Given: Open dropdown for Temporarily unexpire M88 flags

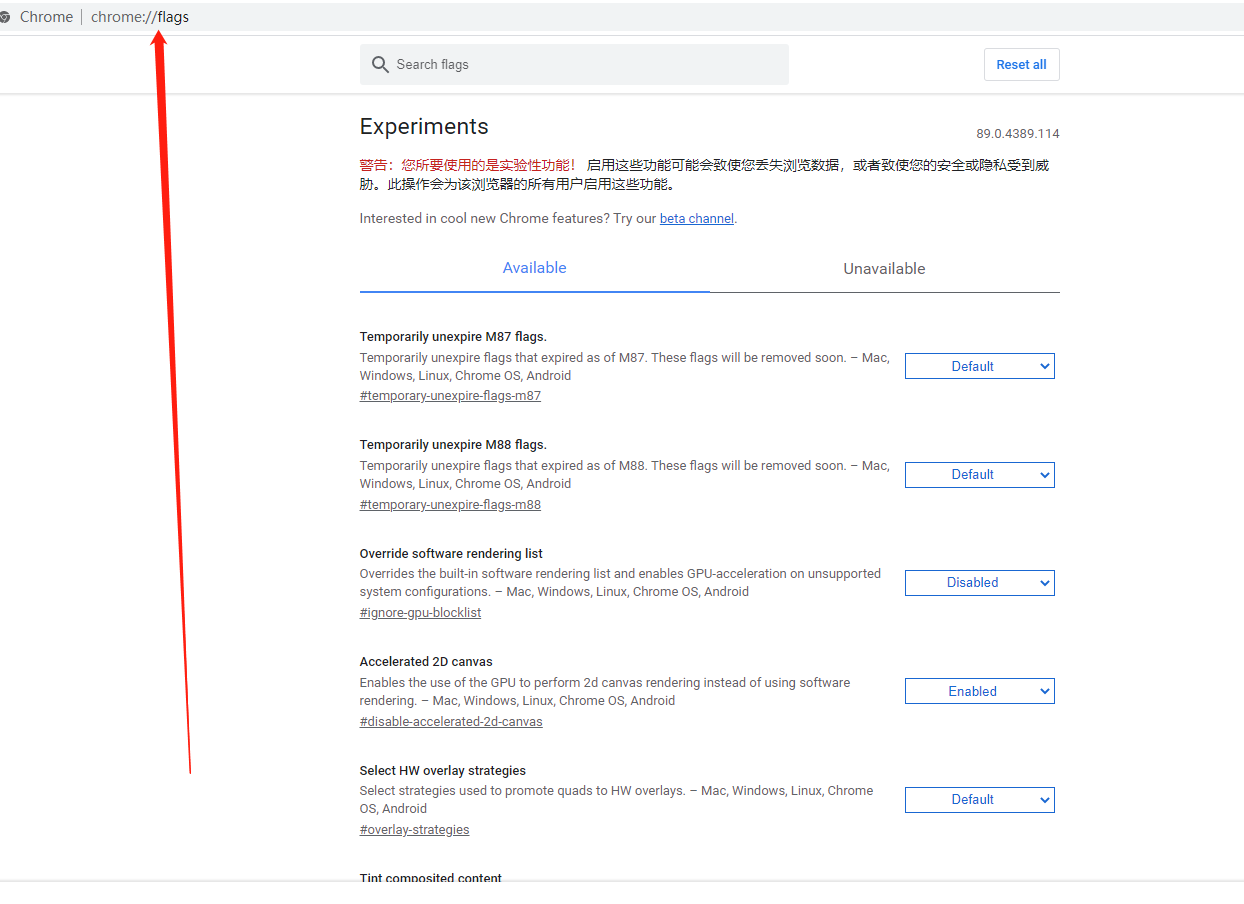Looking at the screenshot, I should click(x=980, y=474).
